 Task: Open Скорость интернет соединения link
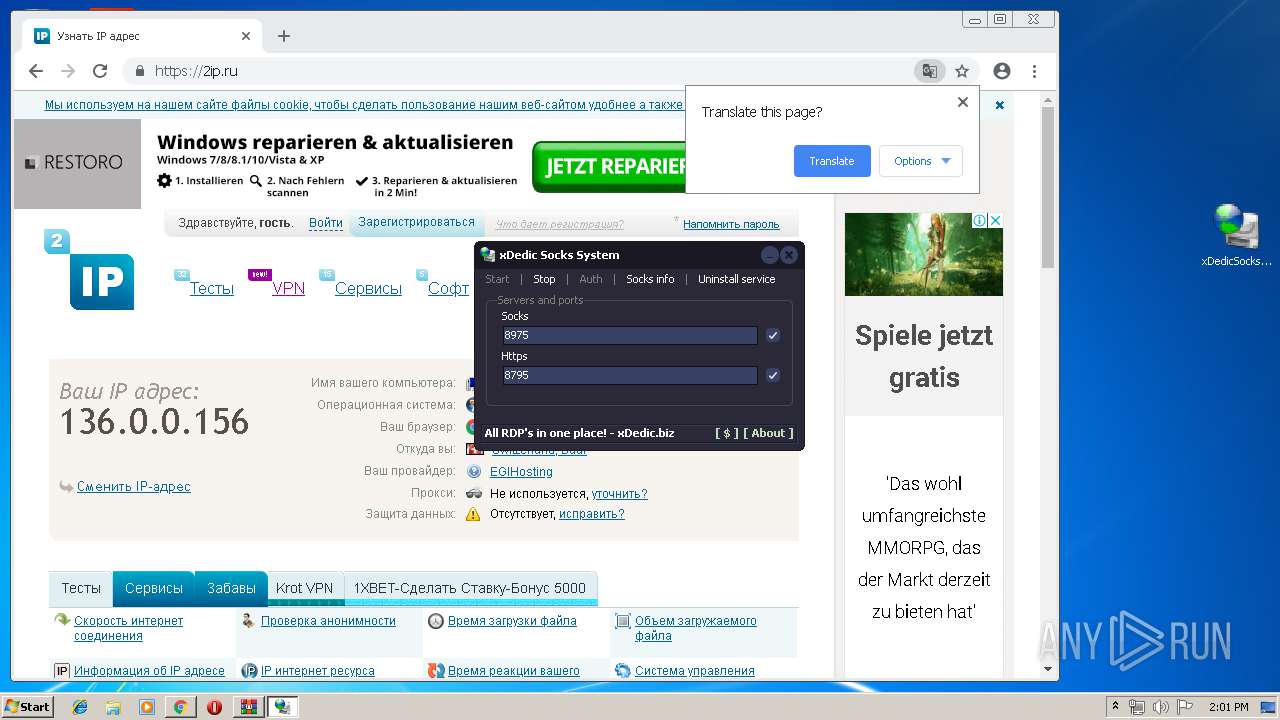pos(128,628)
